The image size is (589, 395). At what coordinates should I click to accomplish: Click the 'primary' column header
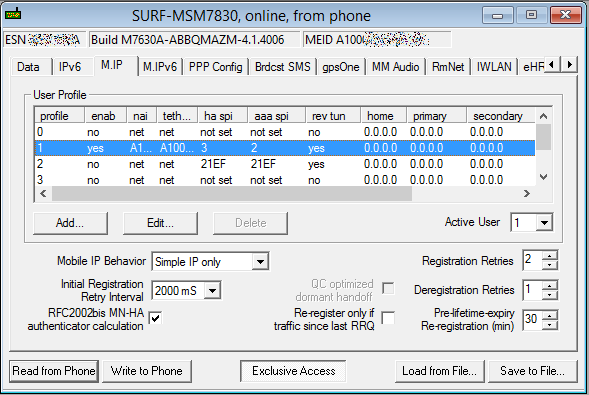point(436,116)
